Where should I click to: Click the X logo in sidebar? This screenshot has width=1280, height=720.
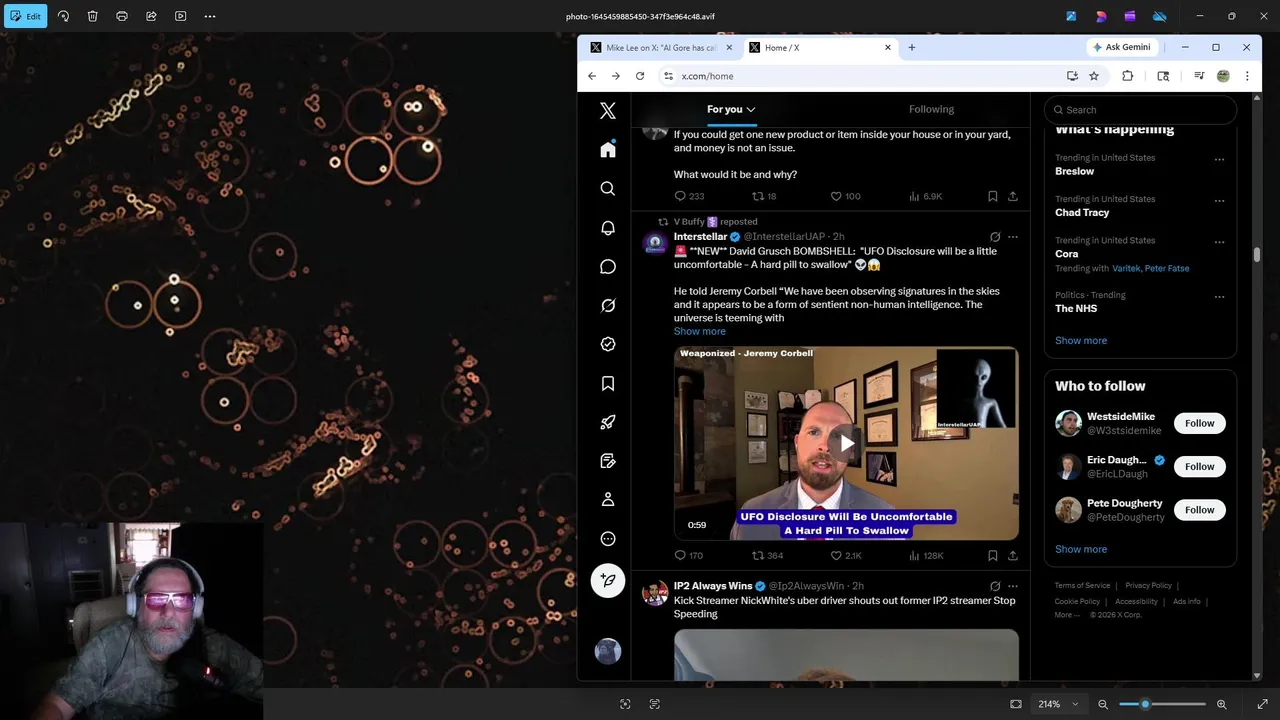608,111
